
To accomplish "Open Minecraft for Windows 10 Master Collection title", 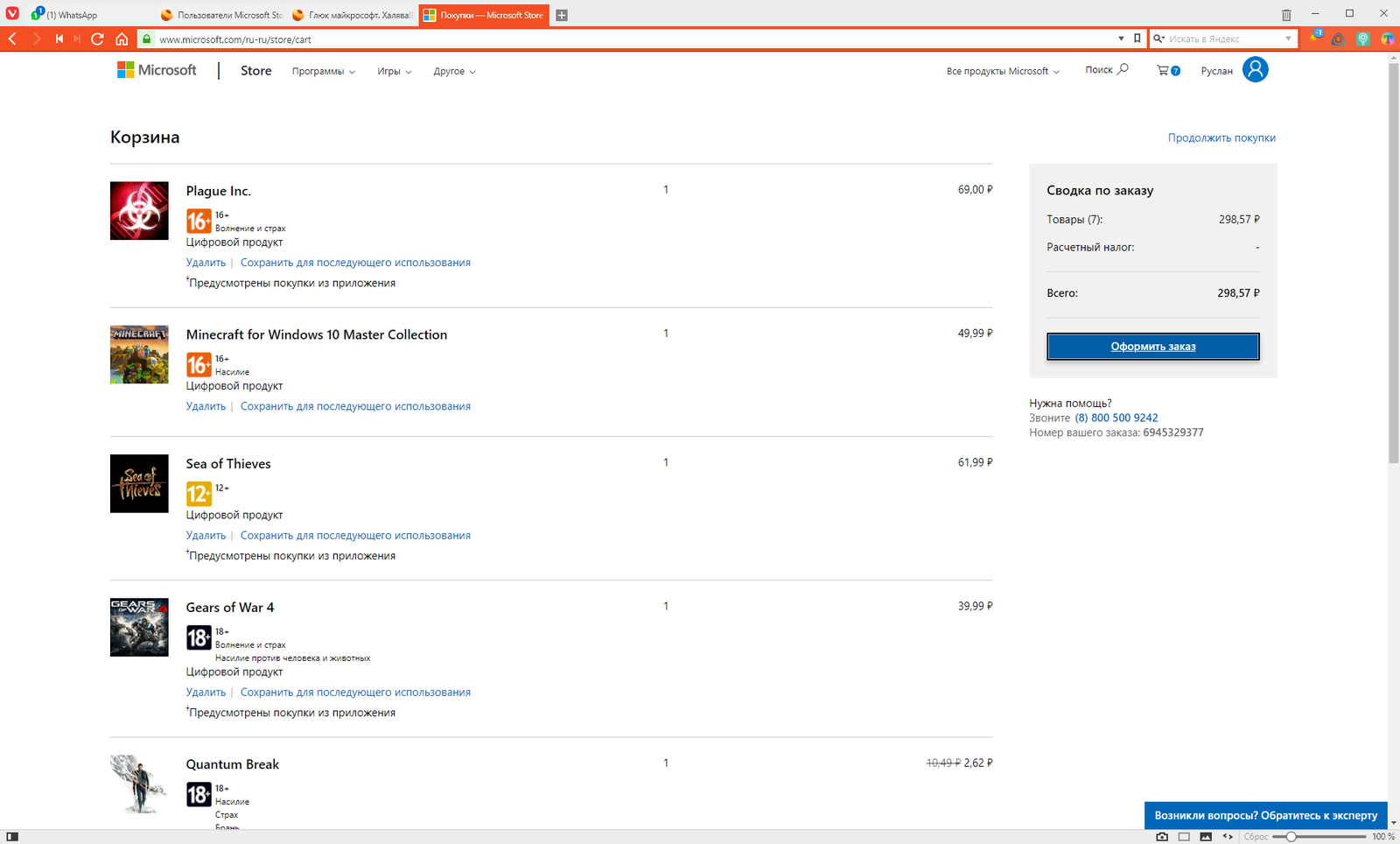I will tap(316, 334).
